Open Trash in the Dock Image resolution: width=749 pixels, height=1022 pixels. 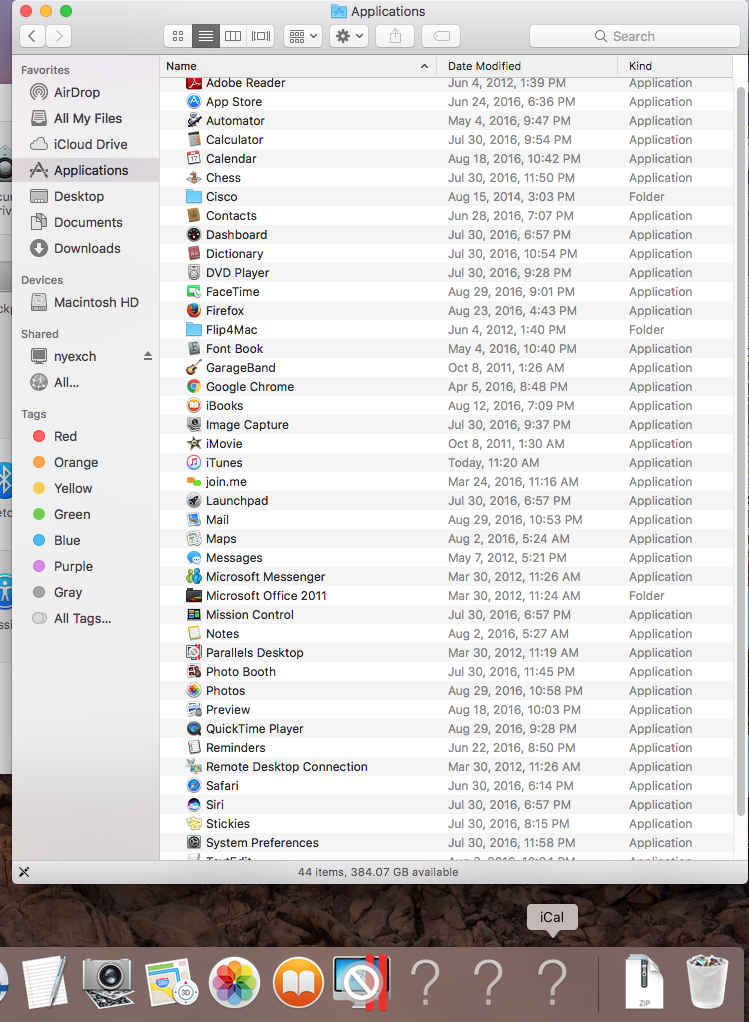(707, 981)
